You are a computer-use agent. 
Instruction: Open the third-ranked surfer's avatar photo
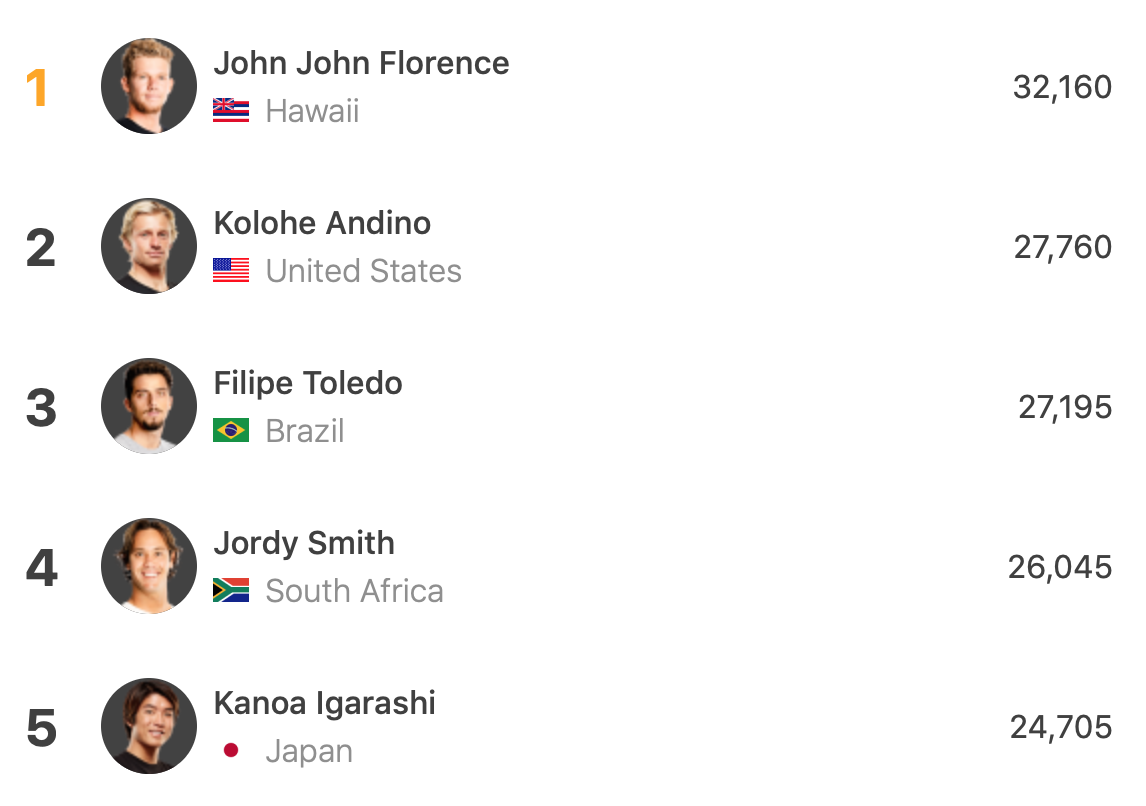(149, 406)
